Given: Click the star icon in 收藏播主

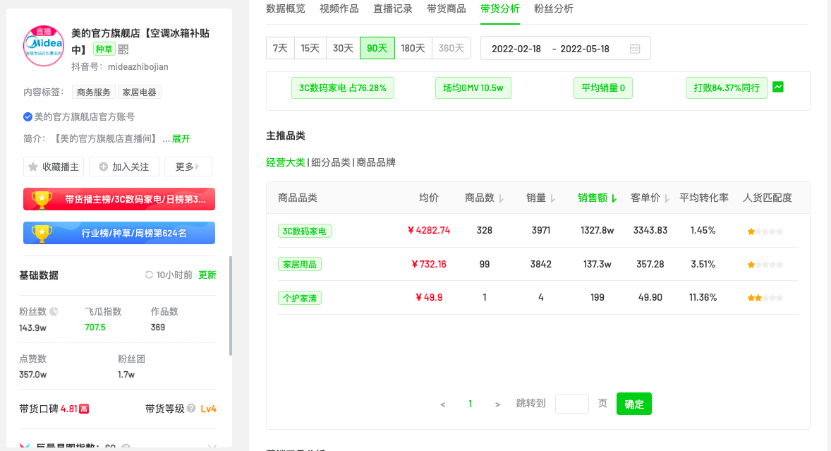Looking at the screenshot, I should tap(33, 167).
